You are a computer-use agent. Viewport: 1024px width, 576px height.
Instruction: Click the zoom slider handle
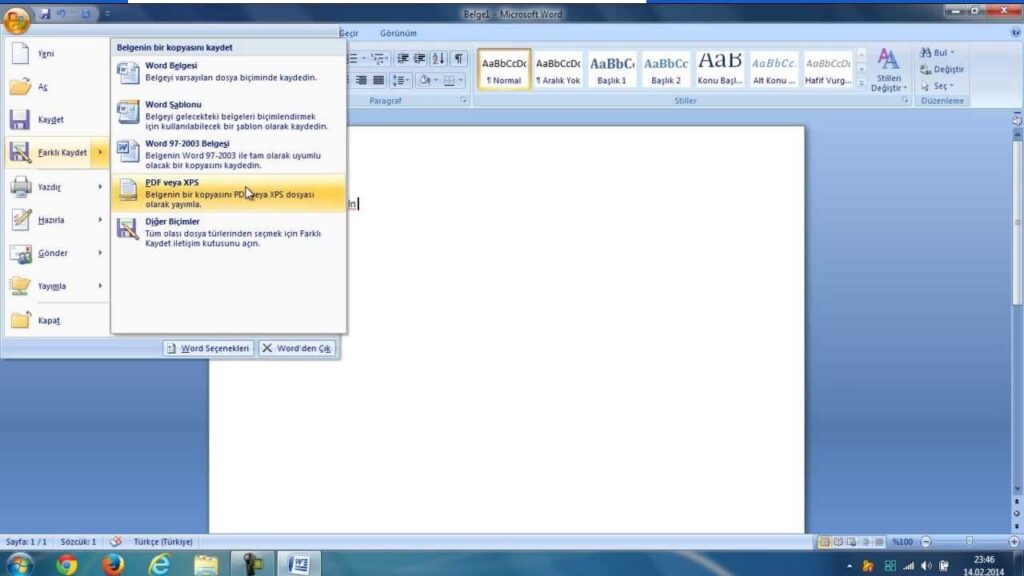pos(969,541)
